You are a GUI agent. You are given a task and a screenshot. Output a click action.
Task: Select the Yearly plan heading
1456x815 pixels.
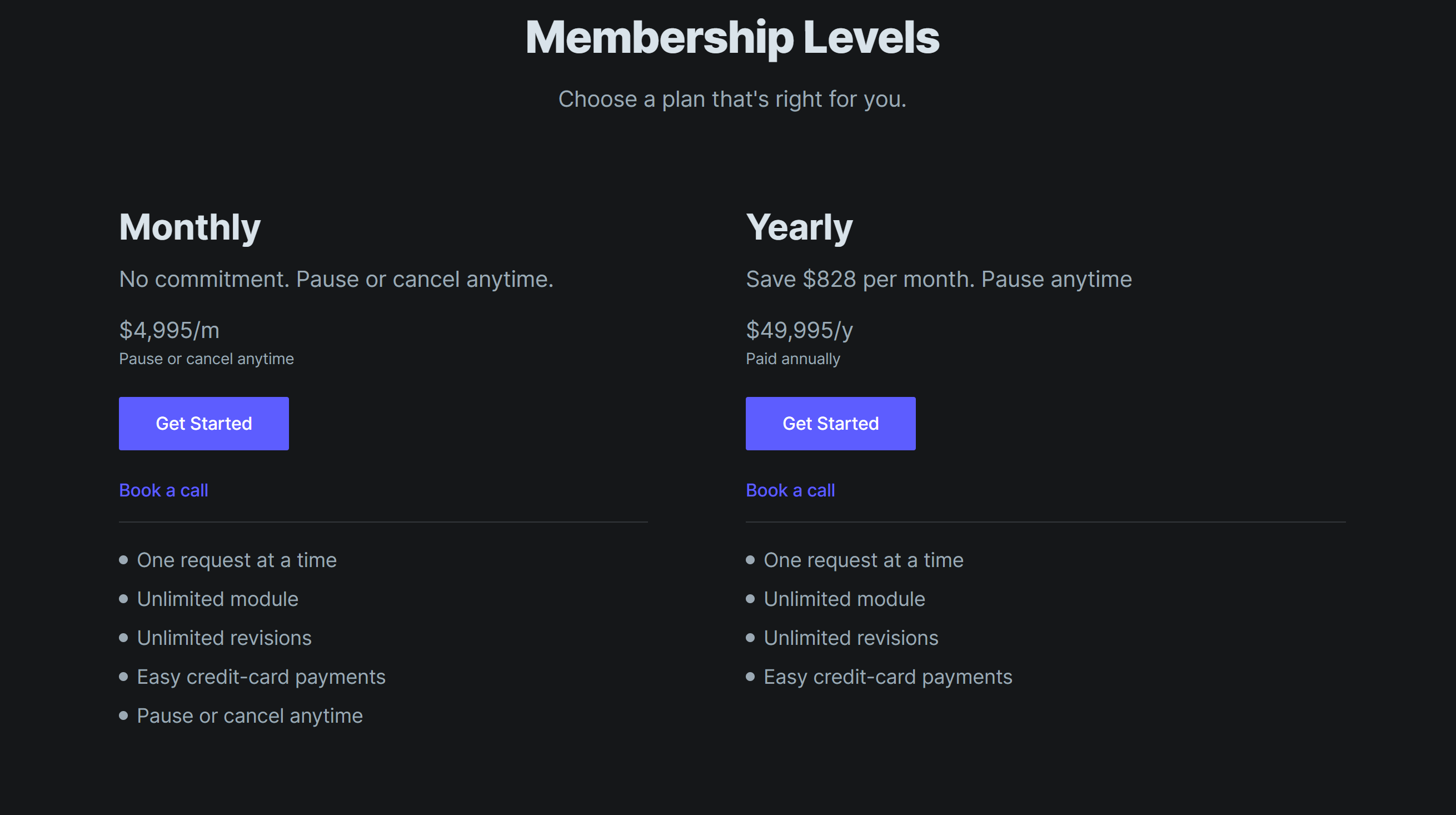coord(799,227)
